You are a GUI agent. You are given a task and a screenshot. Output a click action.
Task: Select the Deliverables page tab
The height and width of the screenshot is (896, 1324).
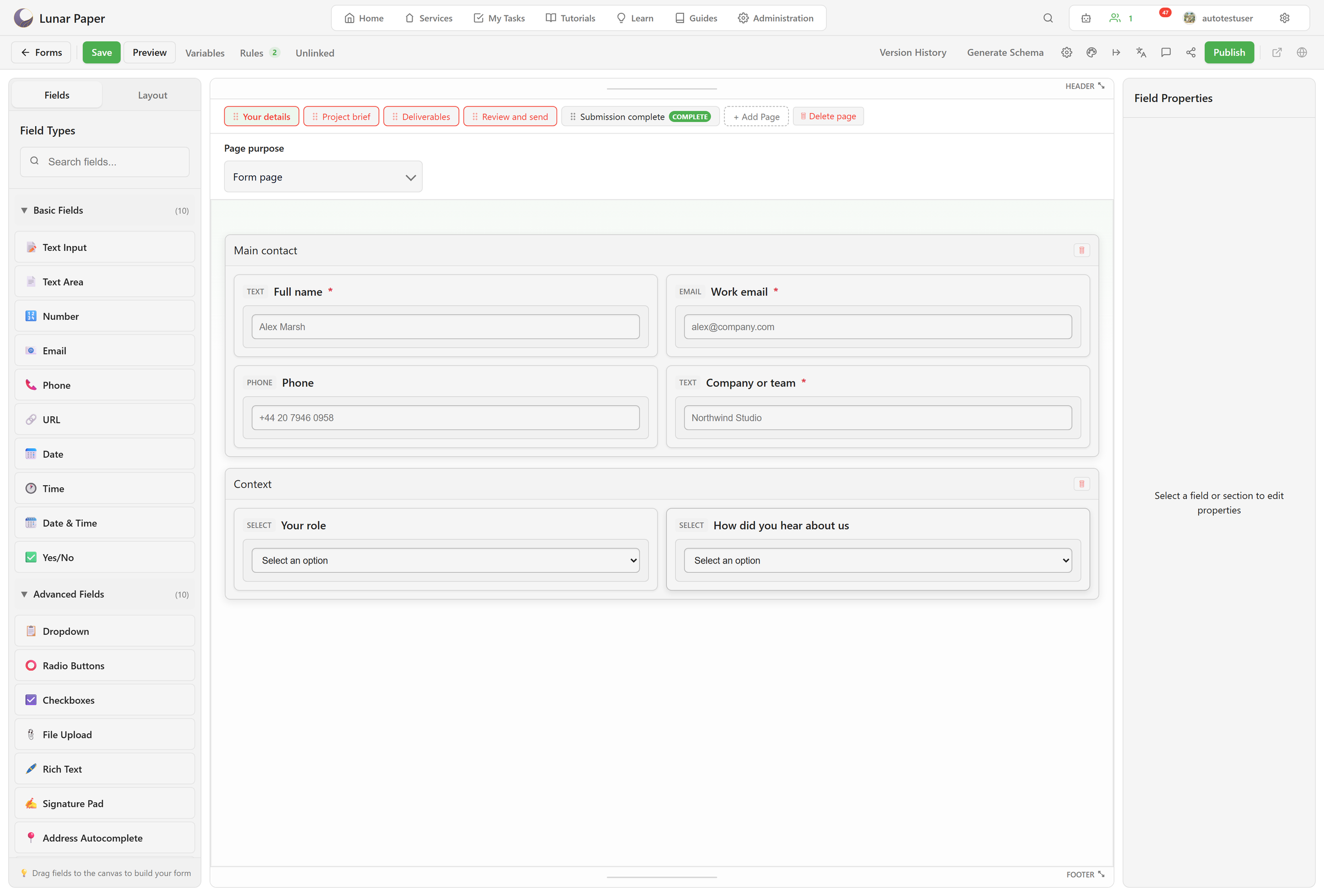[x=421, y=117]
